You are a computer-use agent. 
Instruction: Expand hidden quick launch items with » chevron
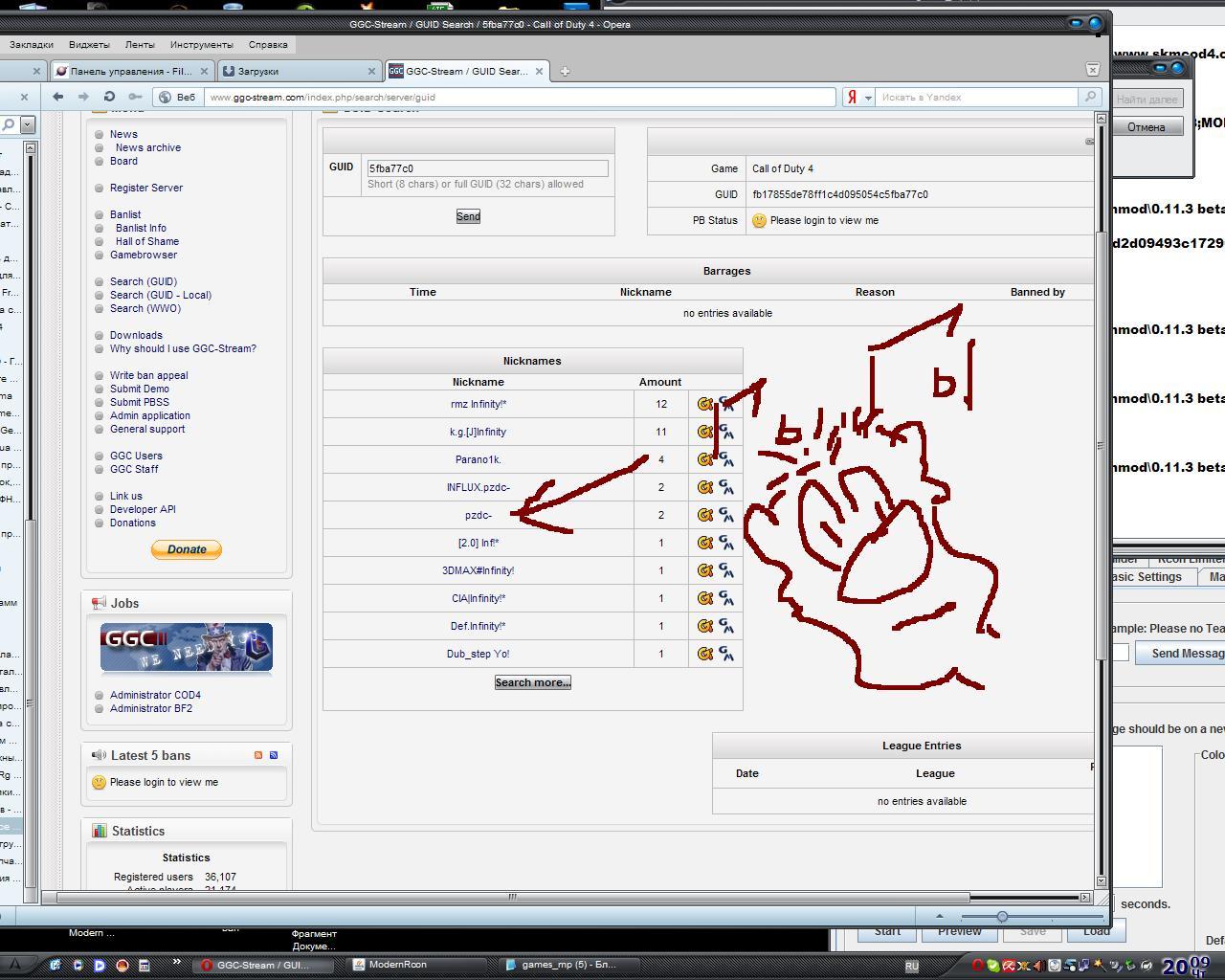(176, 963)
